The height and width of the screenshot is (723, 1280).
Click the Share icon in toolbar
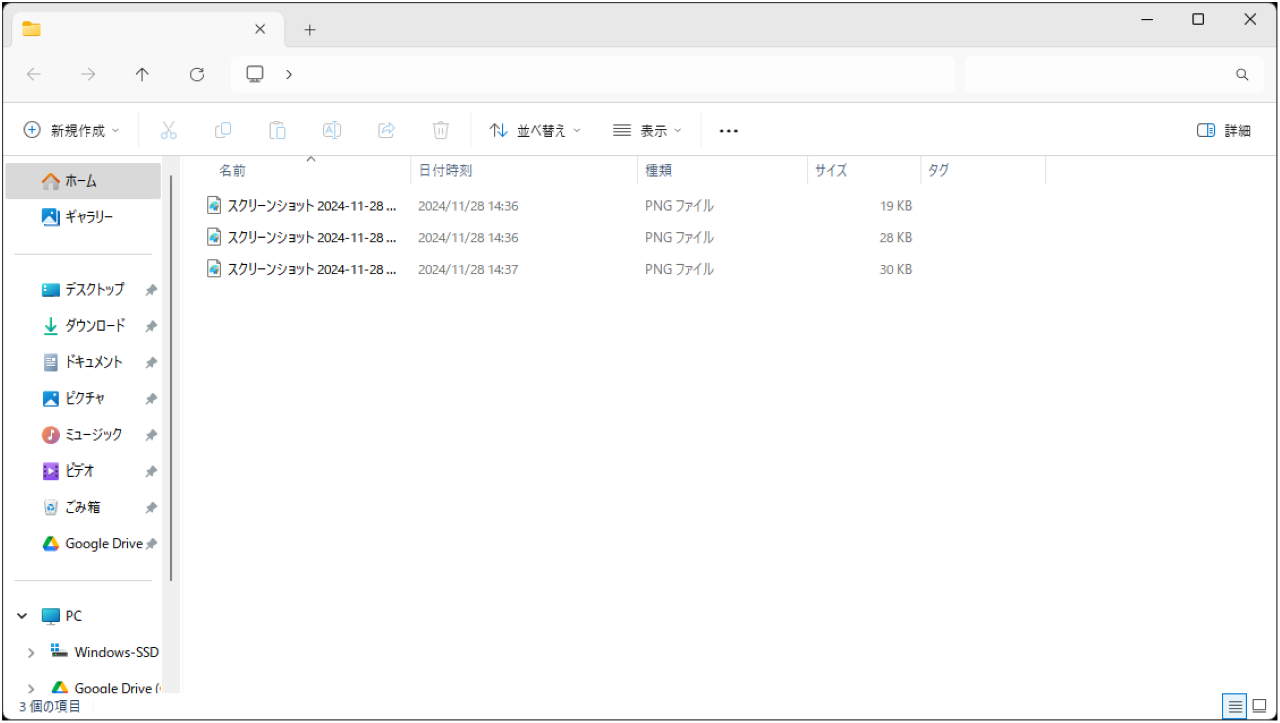[386, 130]
